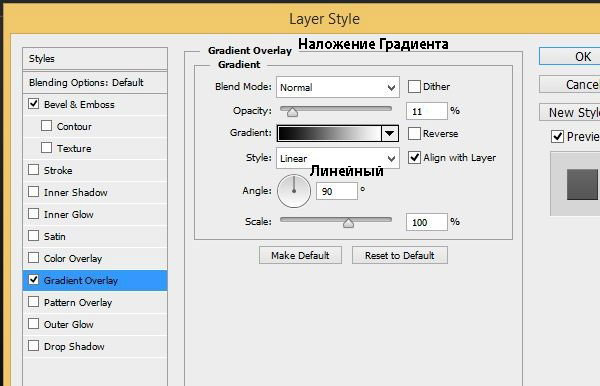Click the OK button
This screenshot has width=600, height=386.
pyautogui.click(x=570, y=57)
